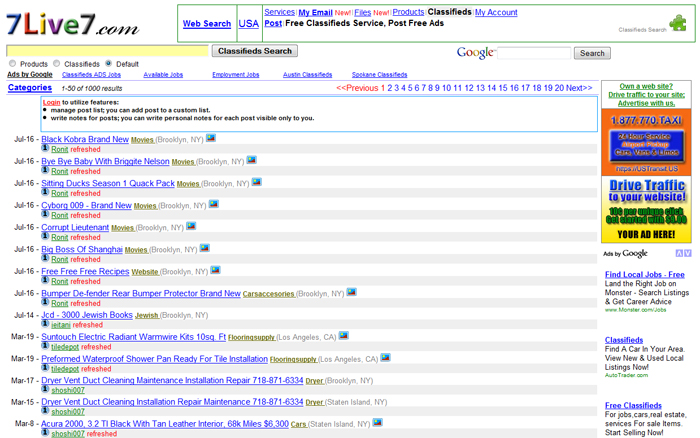Image resolution: width=700 pixels, height=438 pixels.
Task: Click picture icon for Preformed Waterproof Shower Pan listing
Action: point(386,358)
